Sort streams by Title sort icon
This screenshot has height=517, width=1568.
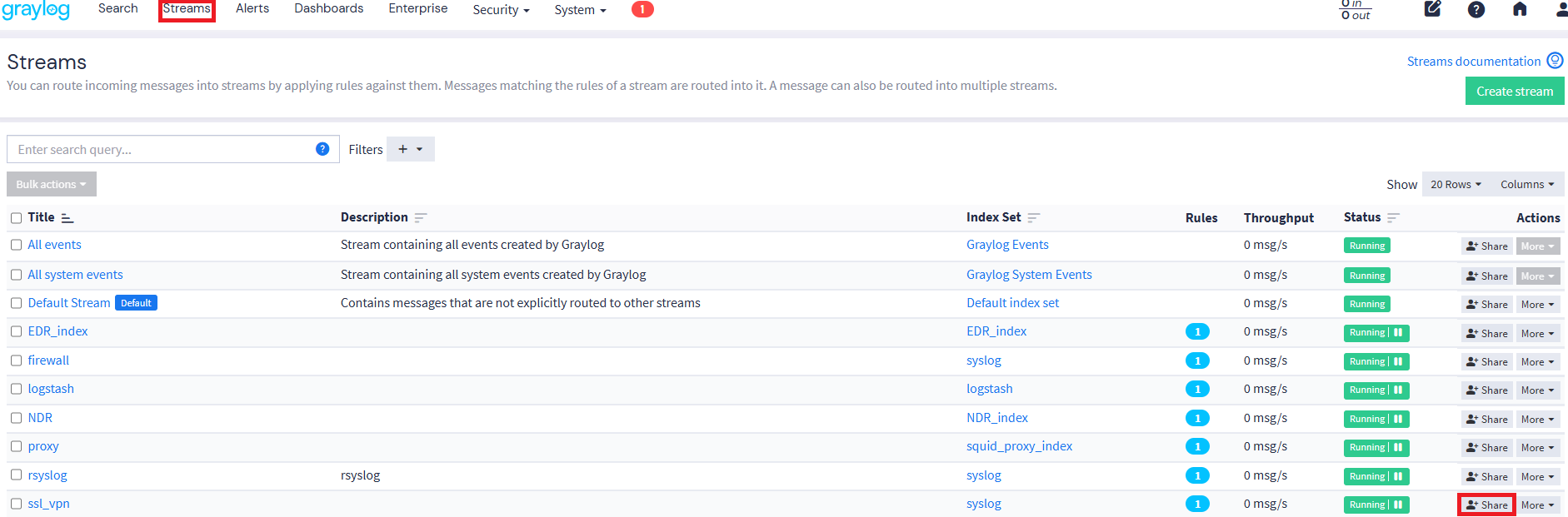(67, 218)
